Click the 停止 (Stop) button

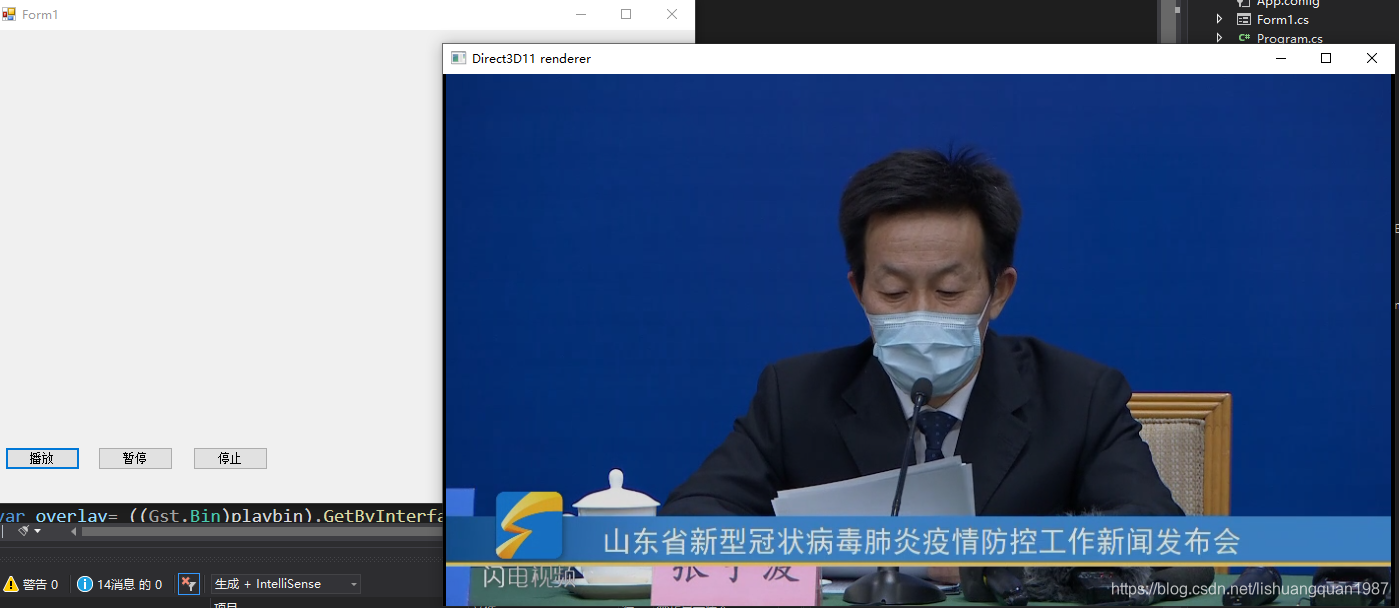click(230, 458)
